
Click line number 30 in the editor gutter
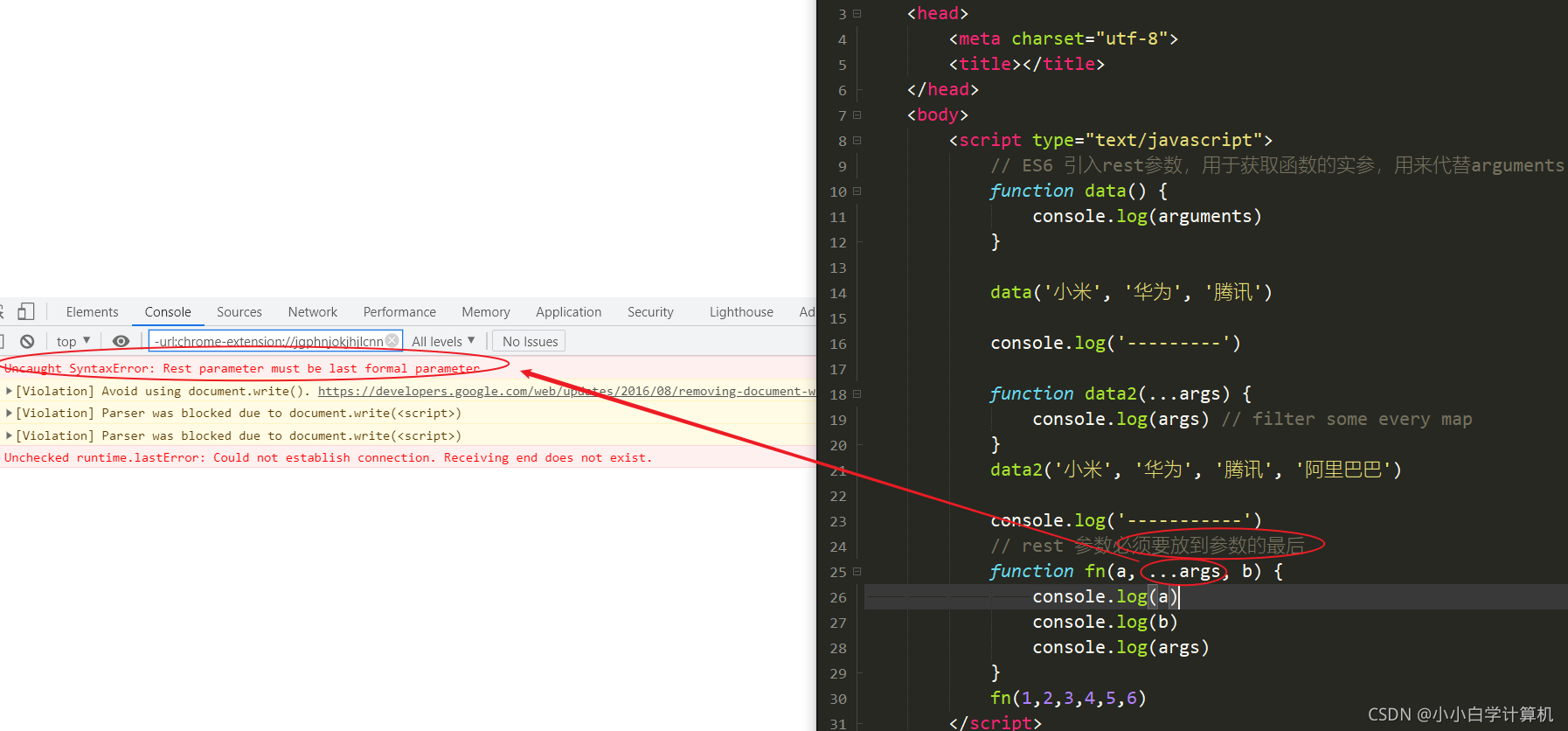pos(838,699)
